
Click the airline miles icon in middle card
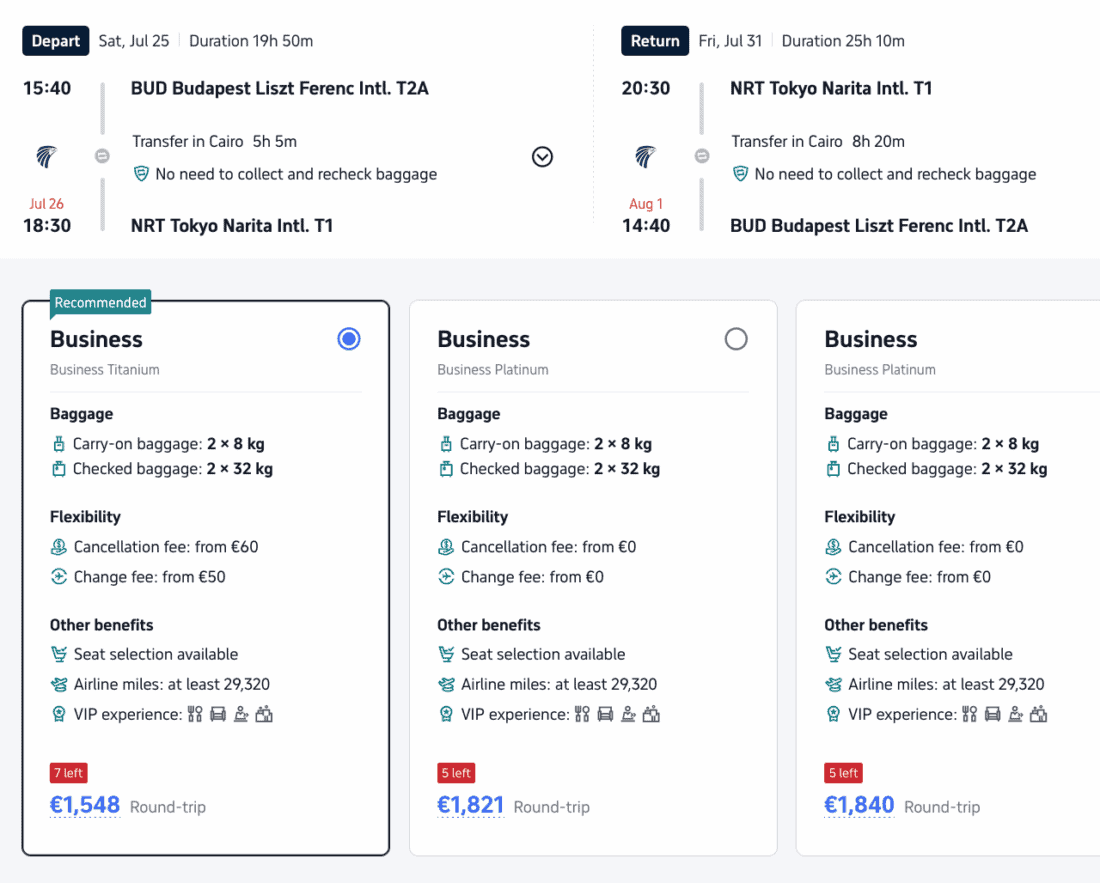[x=446, y=684]
